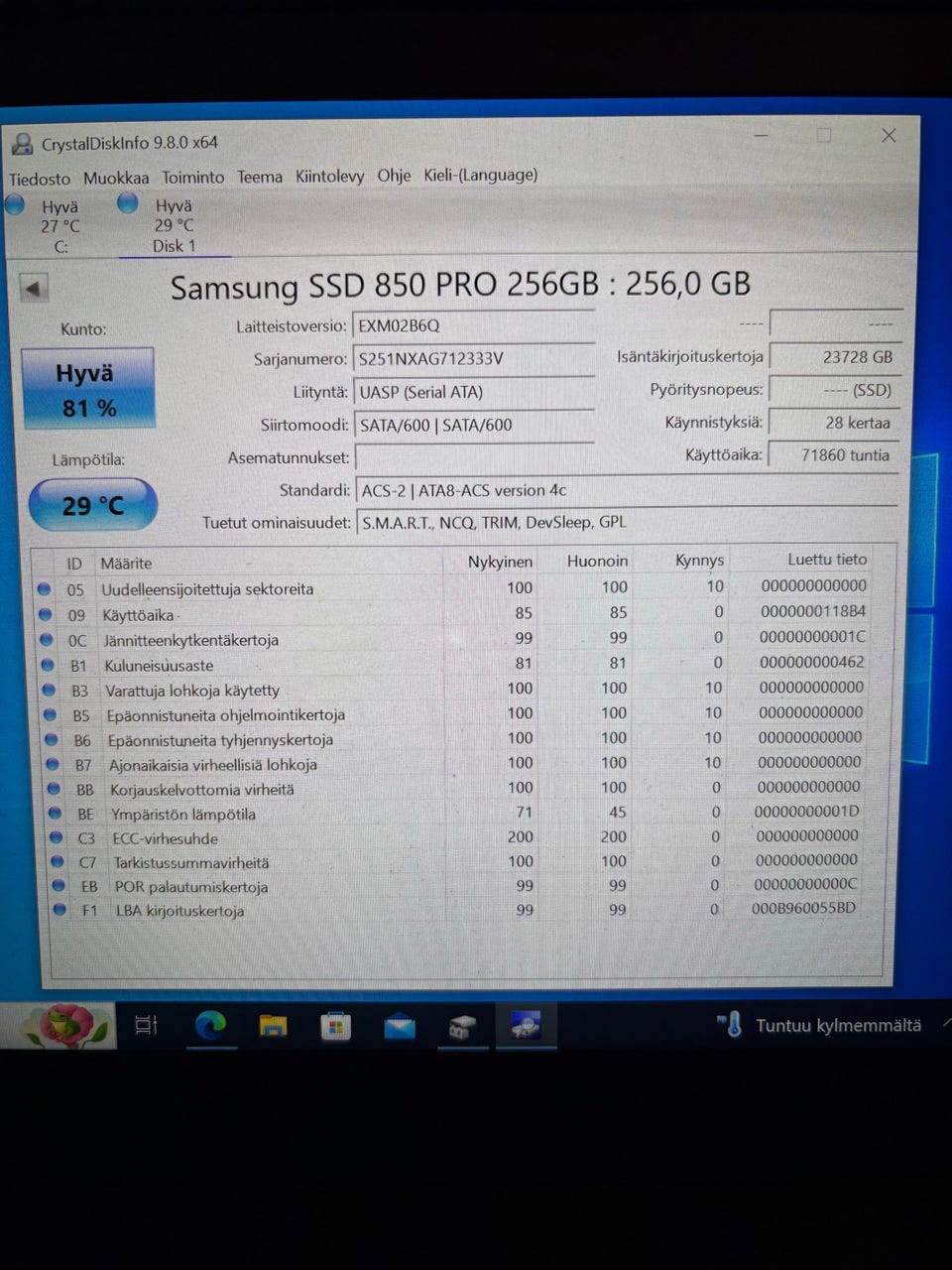Open the Muokkaa menu
Viewport: 952px width, 1270px height.
point(116,178)
